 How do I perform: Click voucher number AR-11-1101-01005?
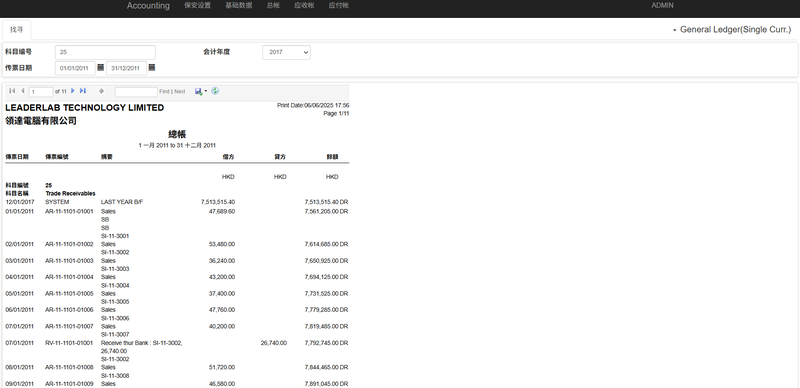69,294
